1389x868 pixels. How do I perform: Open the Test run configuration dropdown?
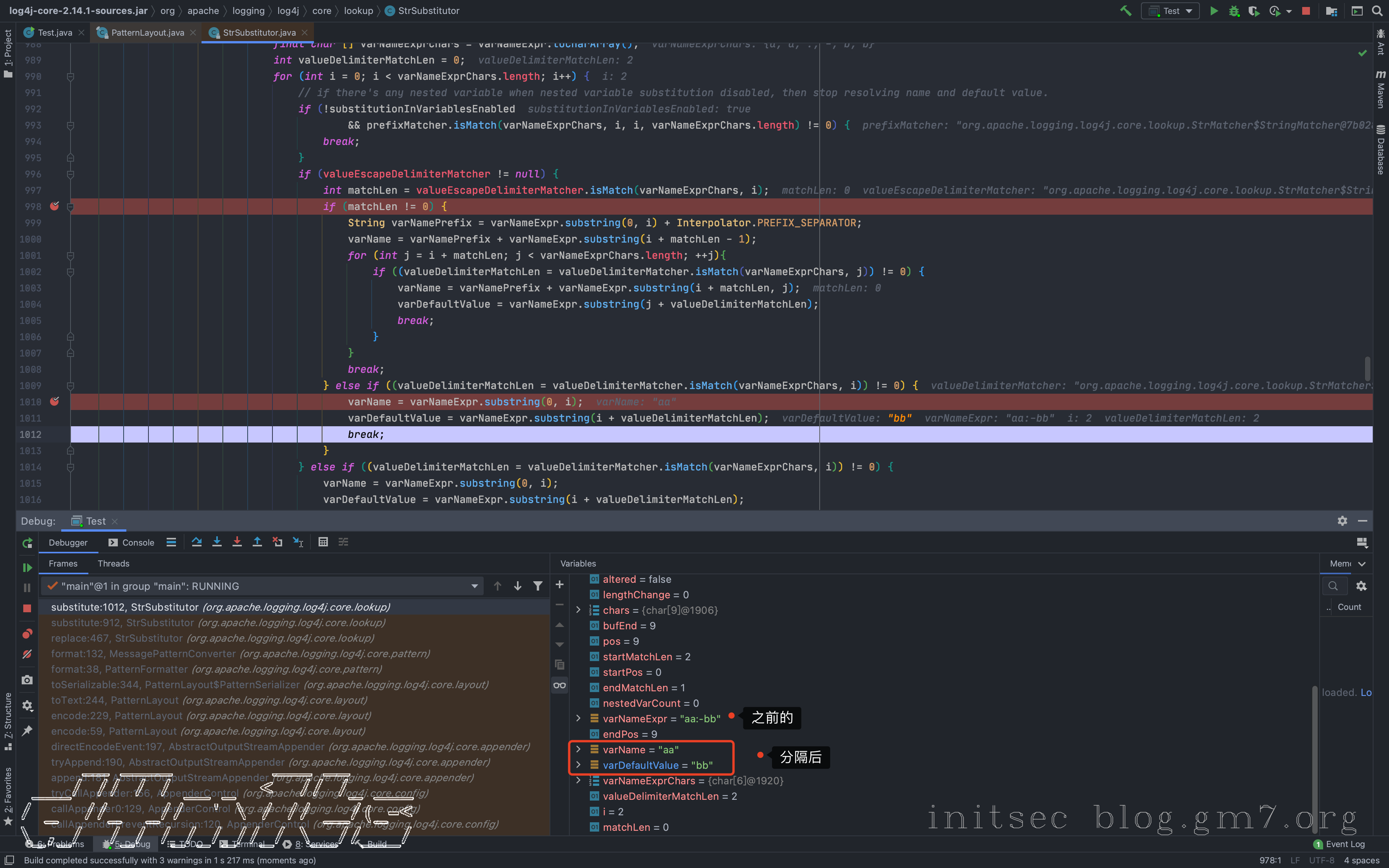pyautogui.click(x=1171, y=11)
